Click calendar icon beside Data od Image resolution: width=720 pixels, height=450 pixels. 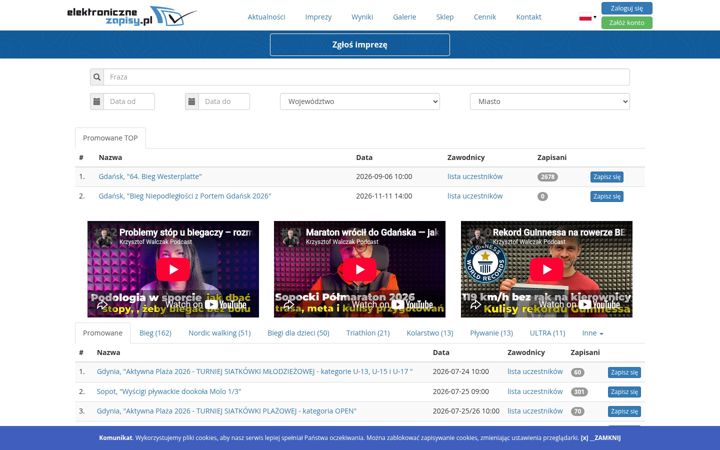pos(97,101)
